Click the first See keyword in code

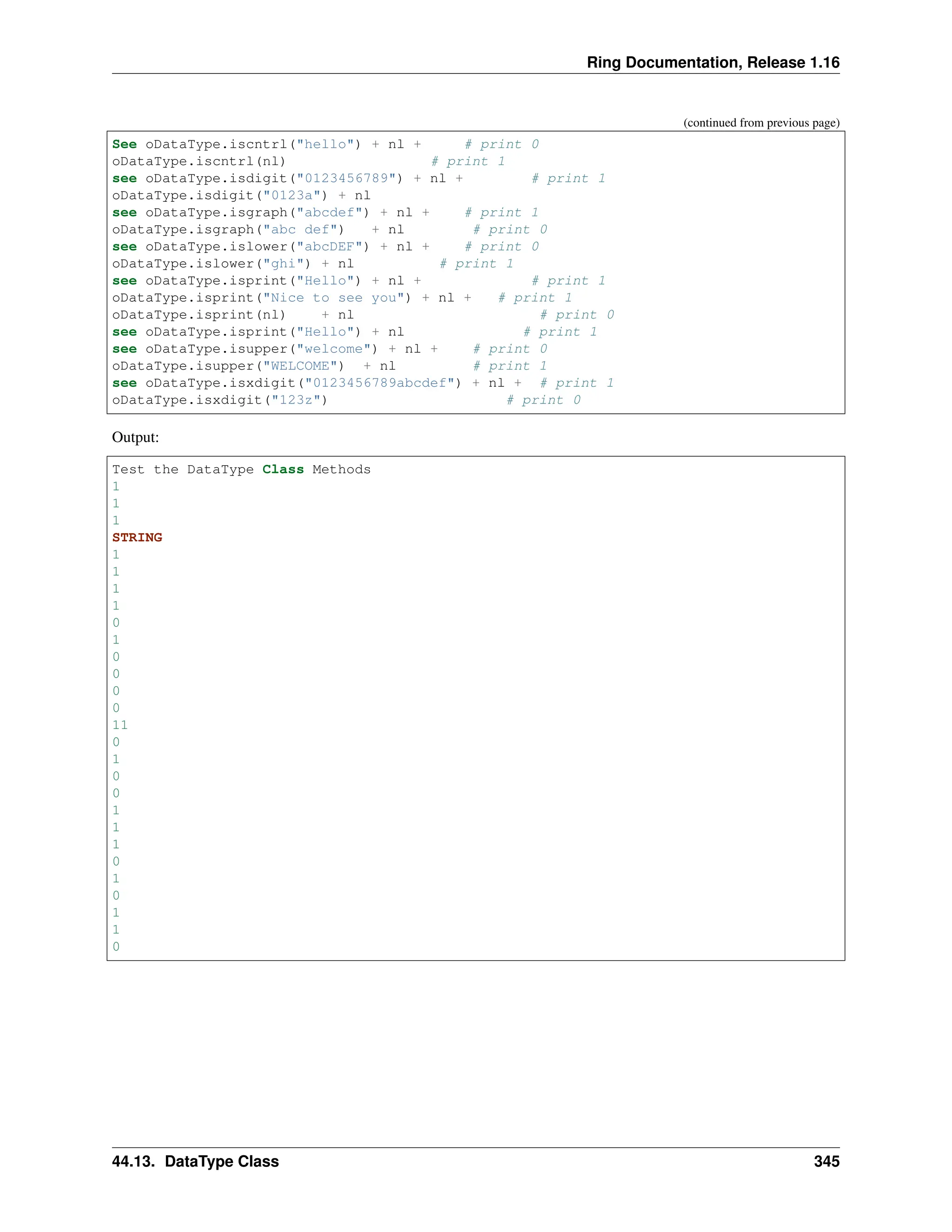click(124, 145)
